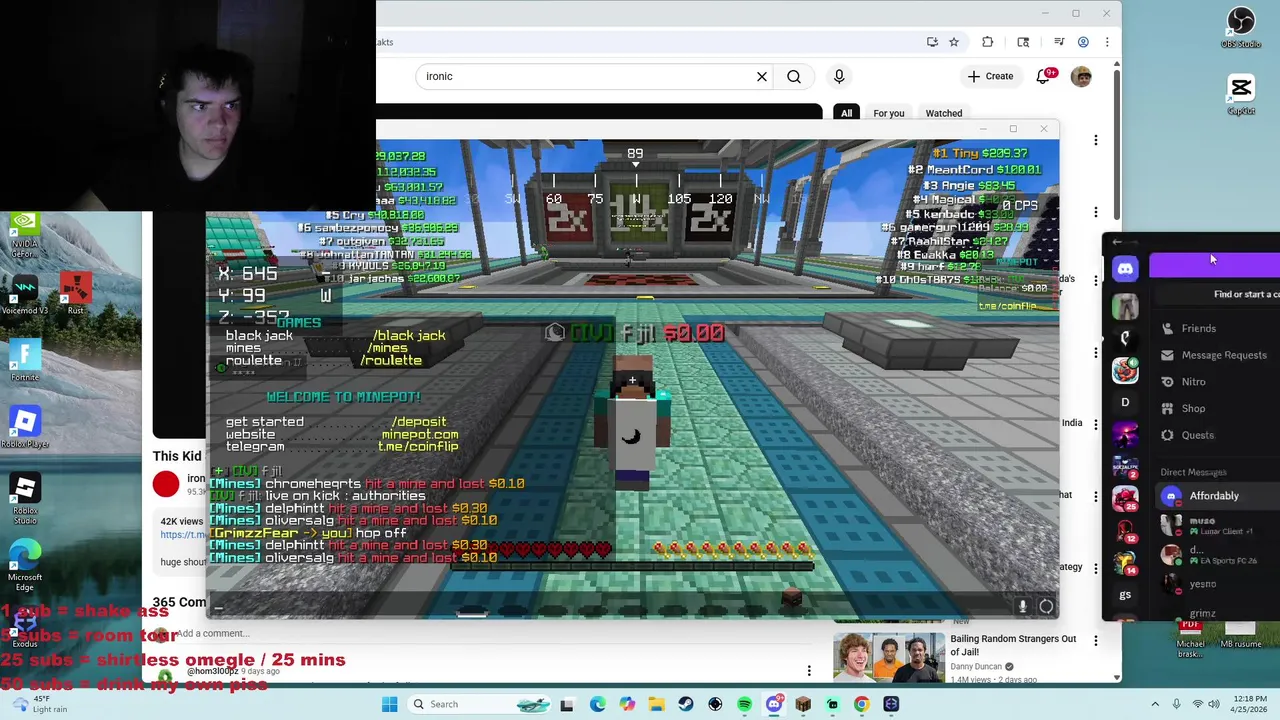Image resolution: width=1280 pixels, height=720 pixels.
Task: Open the Discord home button in Discord
Action: (1125, 268)
